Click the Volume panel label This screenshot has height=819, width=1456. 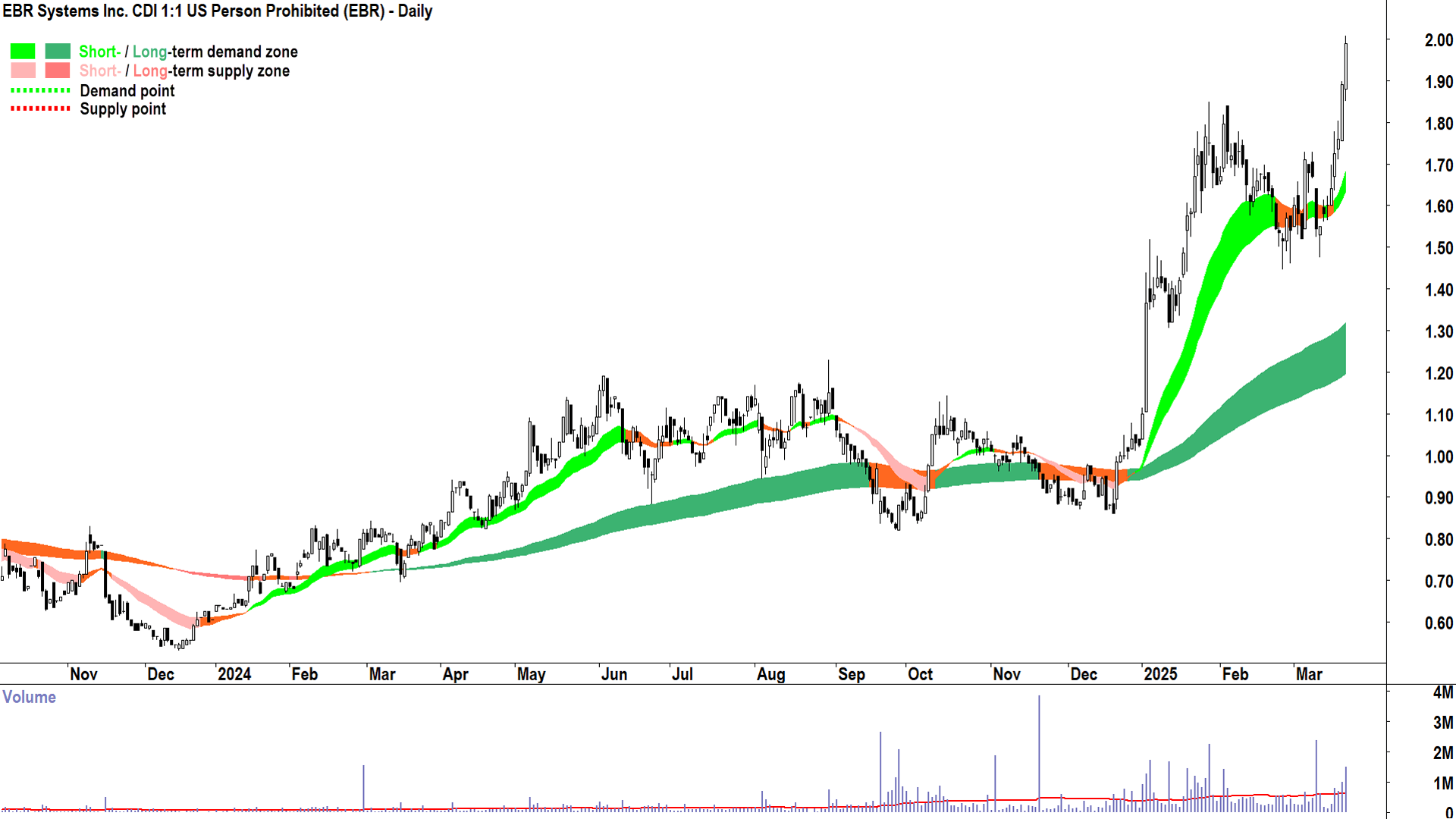29,697
